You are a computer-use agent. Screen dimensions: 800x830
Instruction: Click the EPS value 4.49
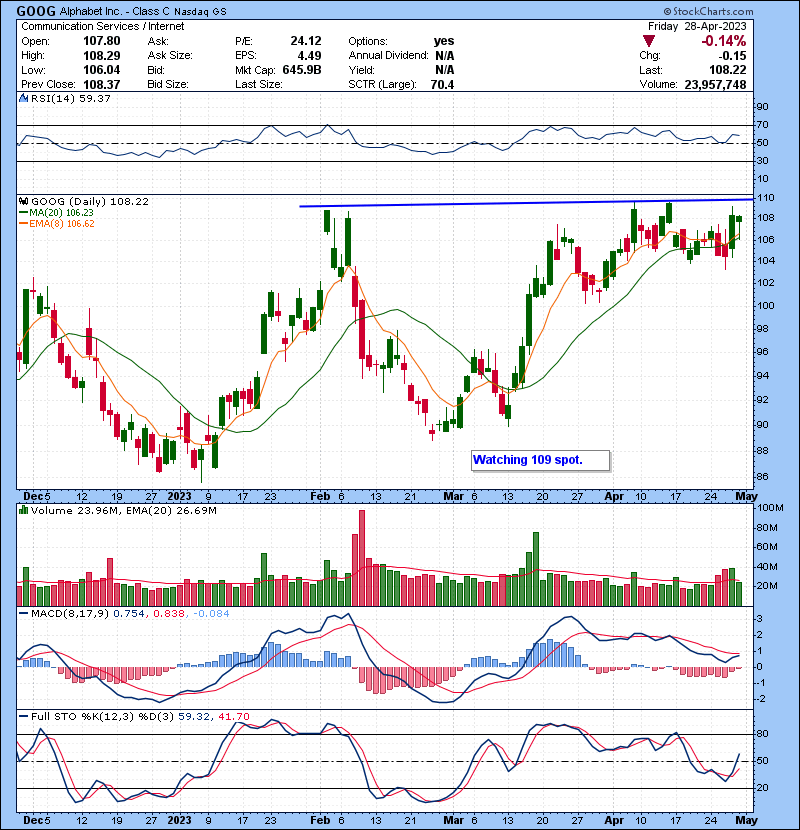pos(309,56)
